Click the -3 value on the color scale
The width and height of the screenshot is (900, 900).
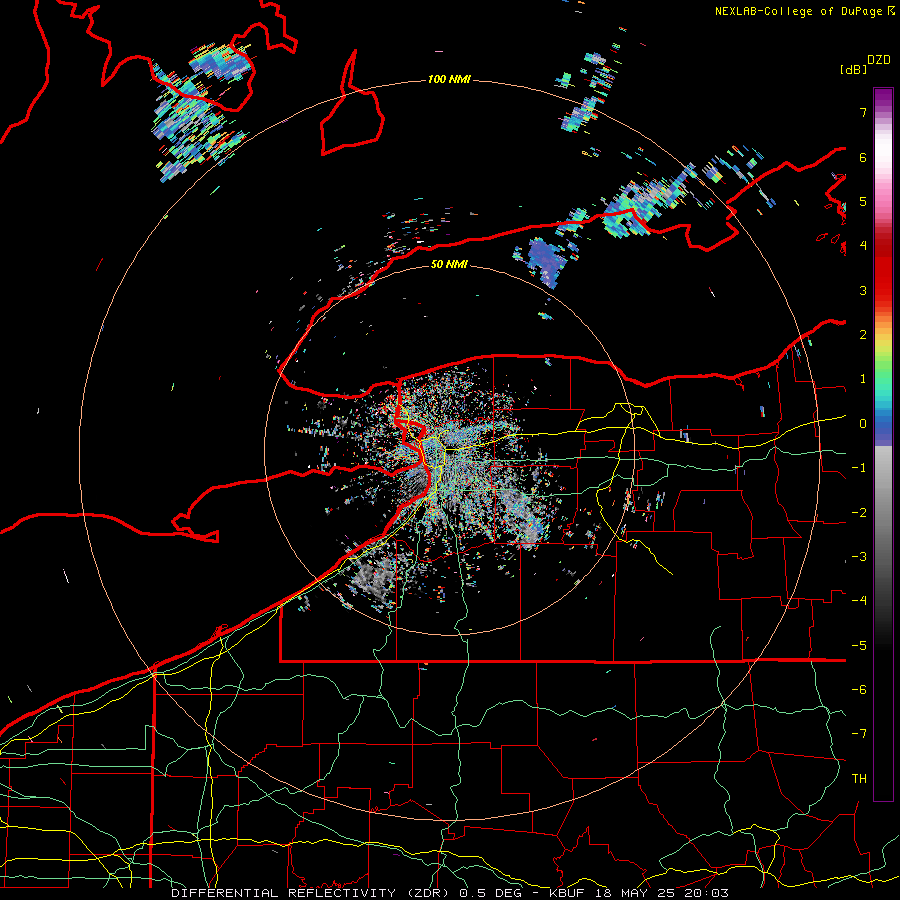pyautogui.click(x=859, y=557)
